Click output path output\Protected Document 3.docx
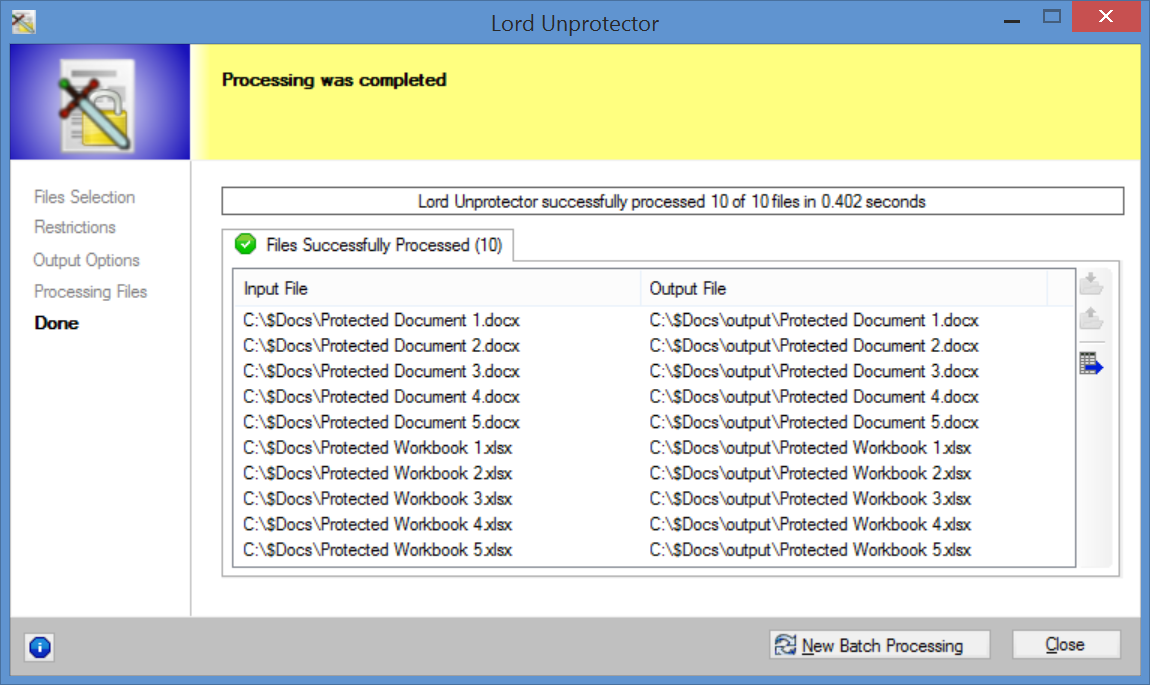Viewport: 1150px width, 685px height. point(814,371)
